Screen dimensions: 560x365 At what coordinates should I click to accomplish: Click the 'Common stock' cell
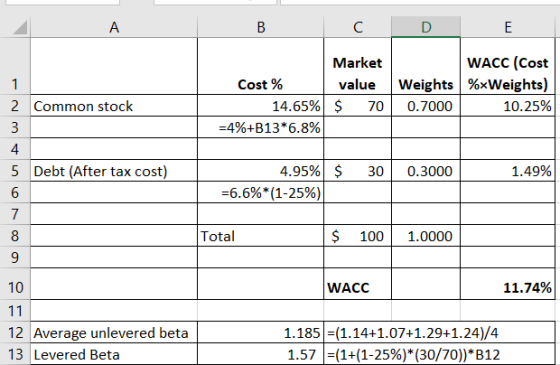coord(114,106)
